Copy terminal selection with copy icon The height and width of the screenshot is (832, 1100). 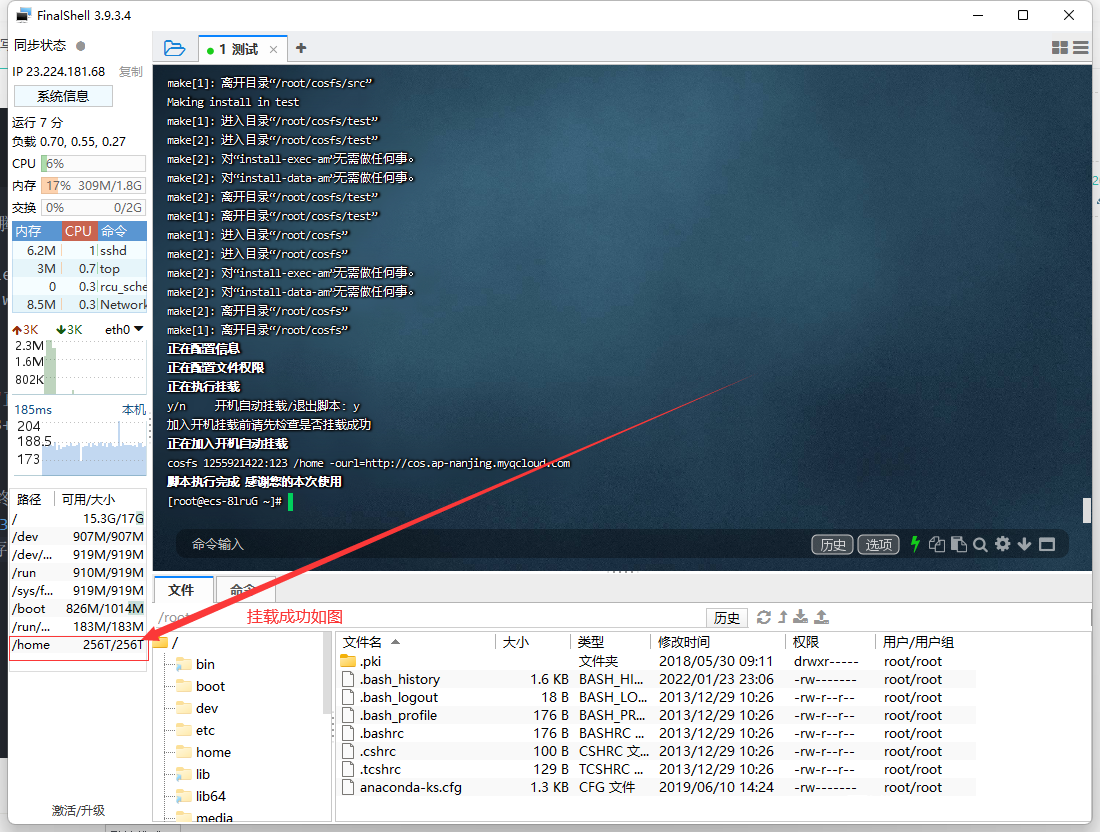coord(937,544)
